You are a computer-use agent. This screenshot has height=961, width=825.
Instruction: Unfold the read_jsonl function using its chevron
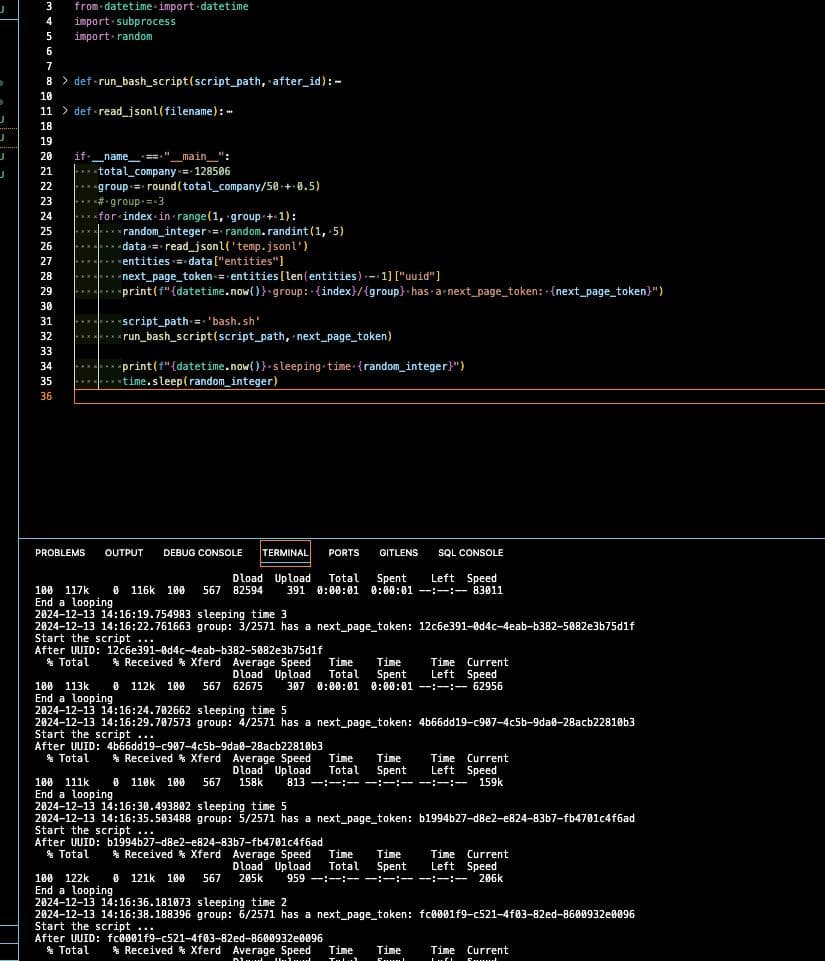coord(65,111)
